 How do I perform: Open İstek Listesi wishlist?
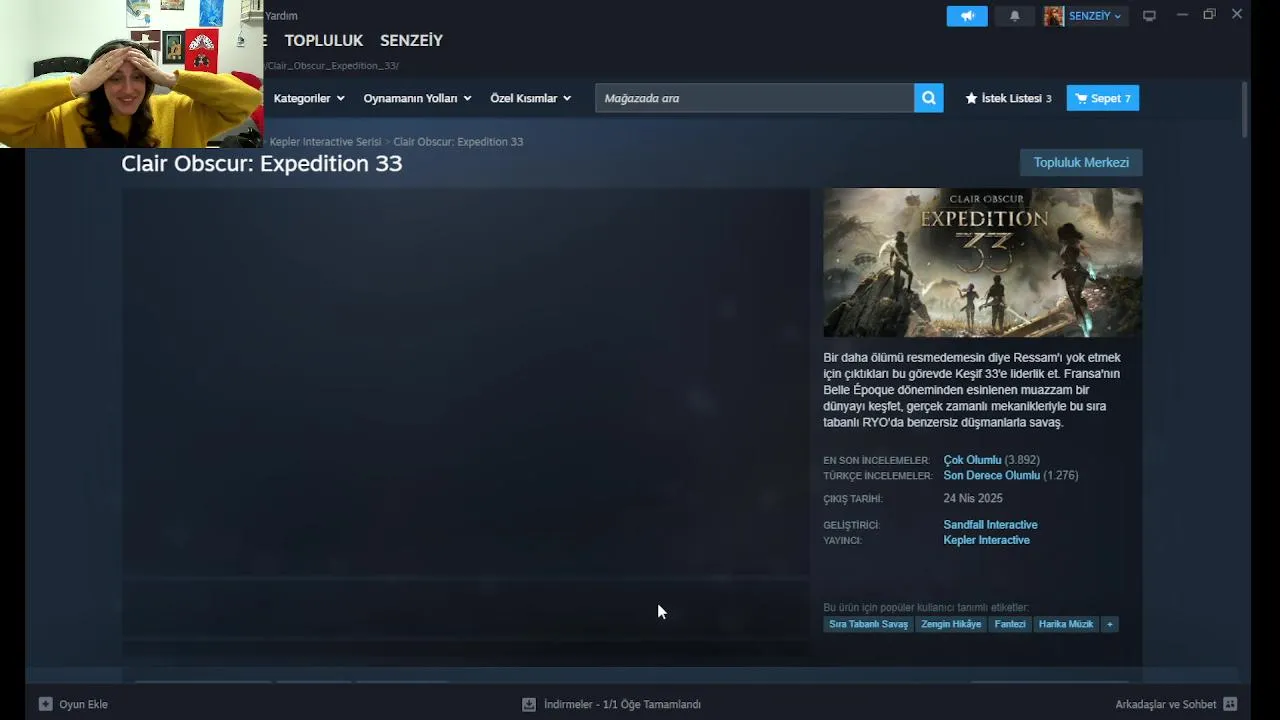pos(1008,98)
